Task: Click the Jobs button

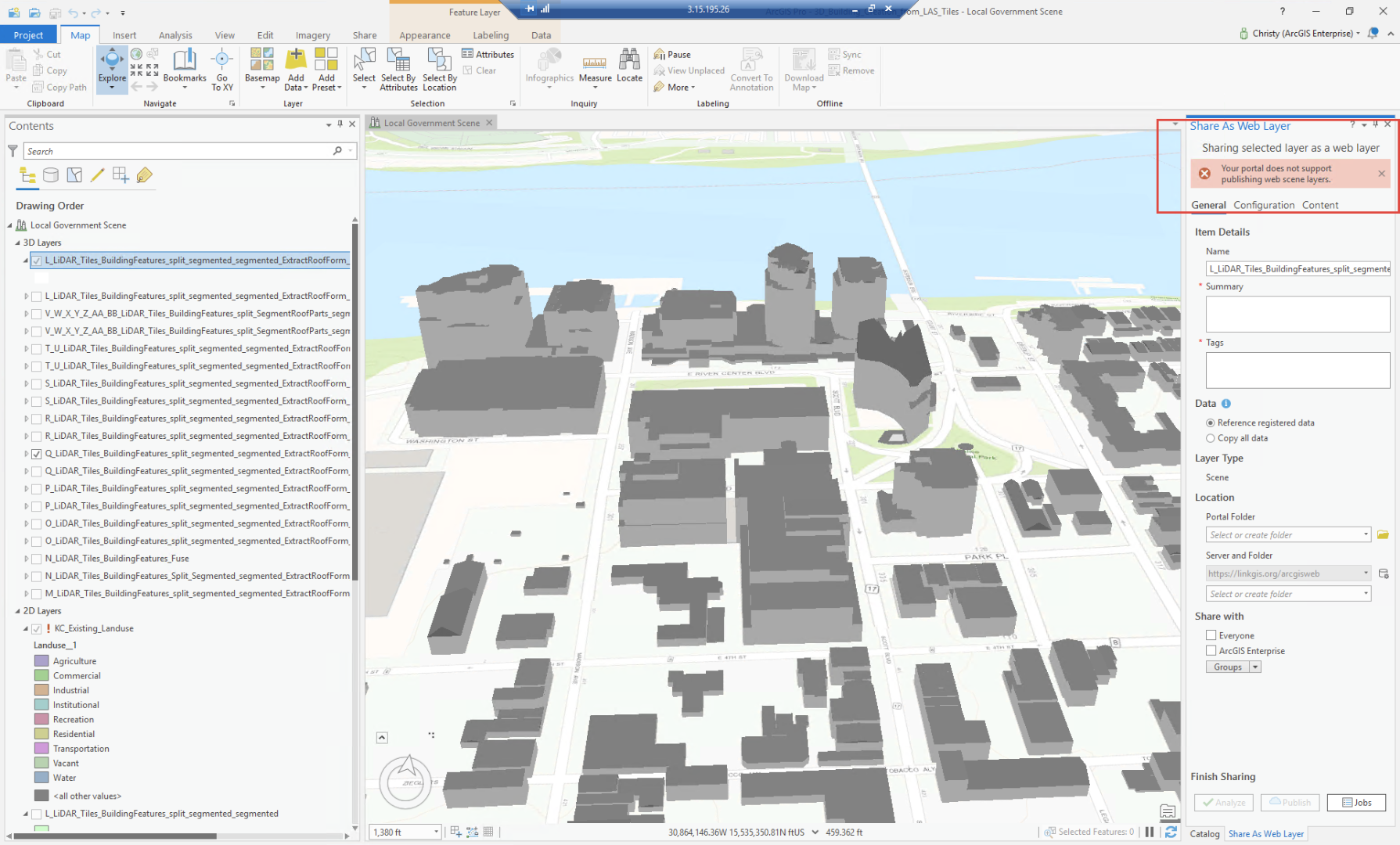Action: tap(1356, 802)
